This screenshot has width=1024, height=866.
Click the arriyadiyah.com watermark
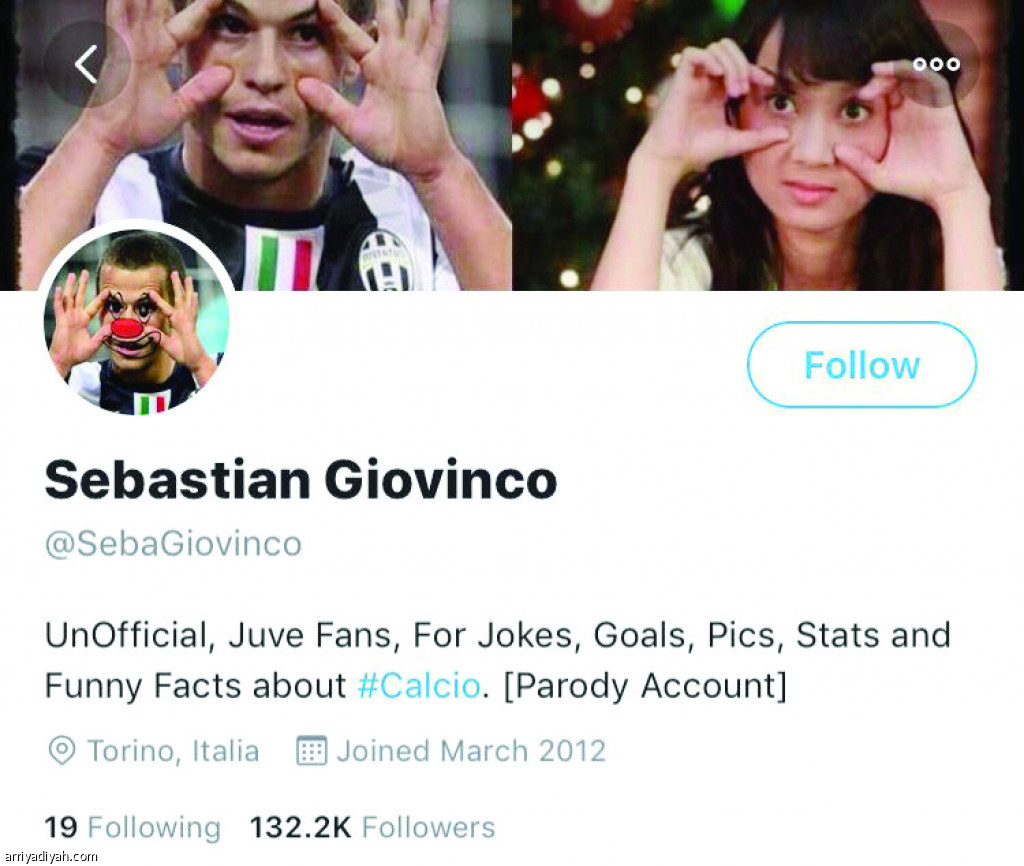50,856
